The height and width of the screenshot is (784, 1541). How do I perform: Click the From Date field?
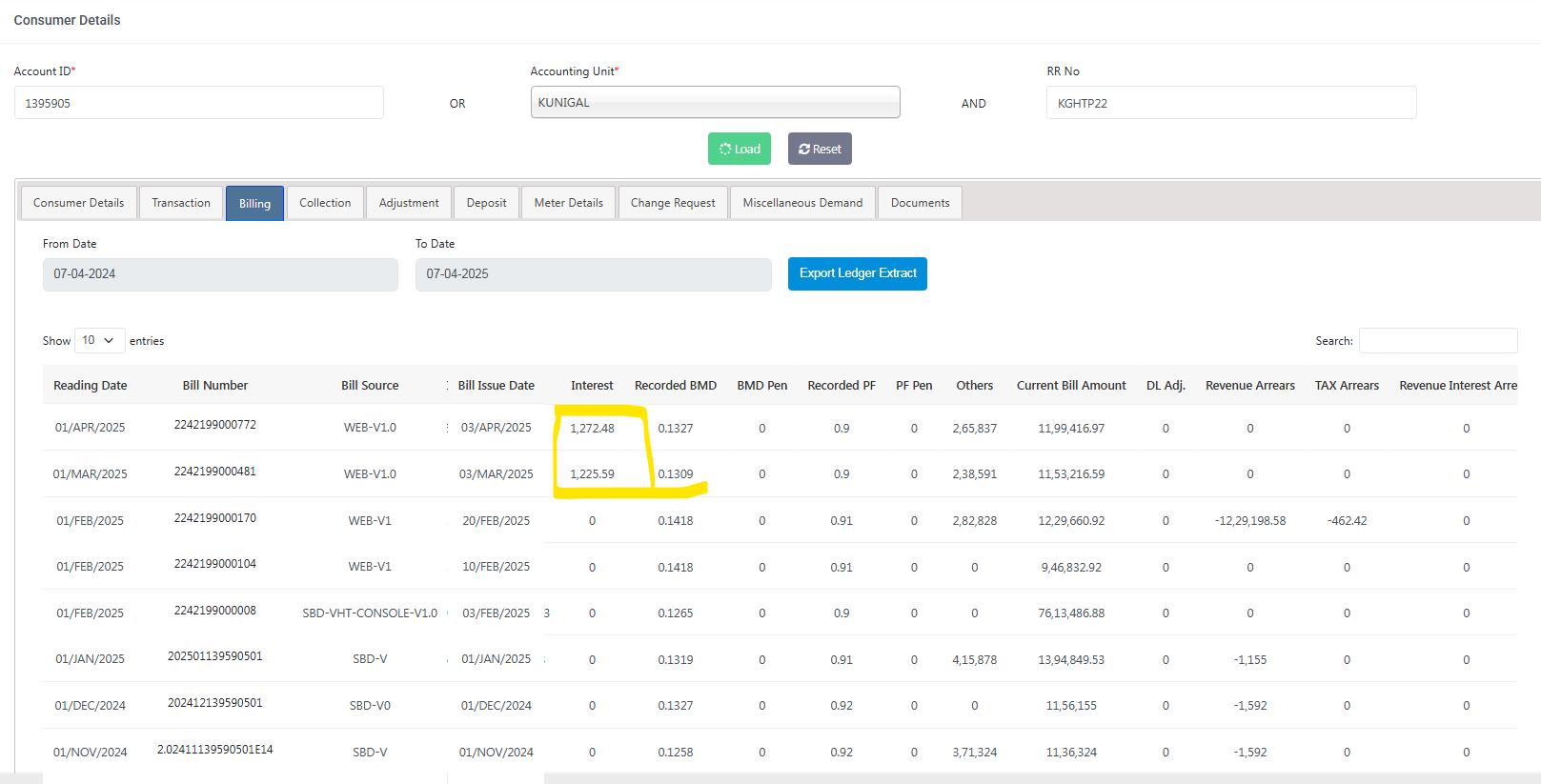[x=220, y=274]
